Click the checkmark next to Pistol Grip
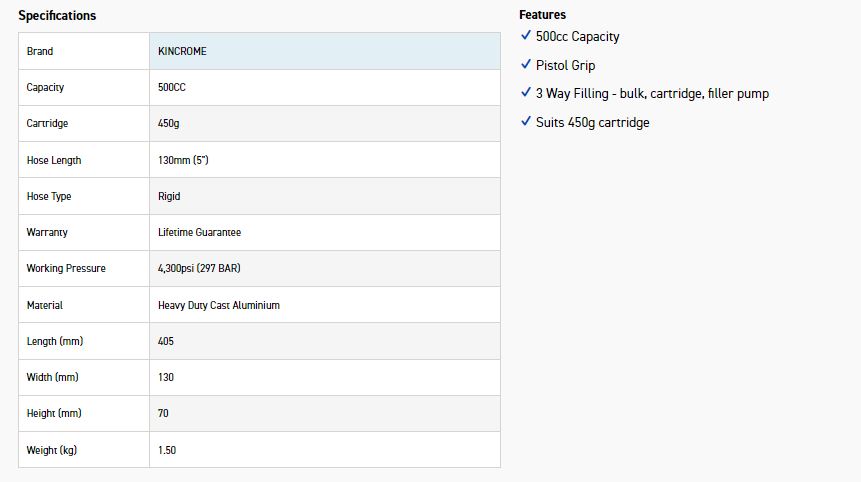This screenshot has width=861, height=482. [526, 65]
